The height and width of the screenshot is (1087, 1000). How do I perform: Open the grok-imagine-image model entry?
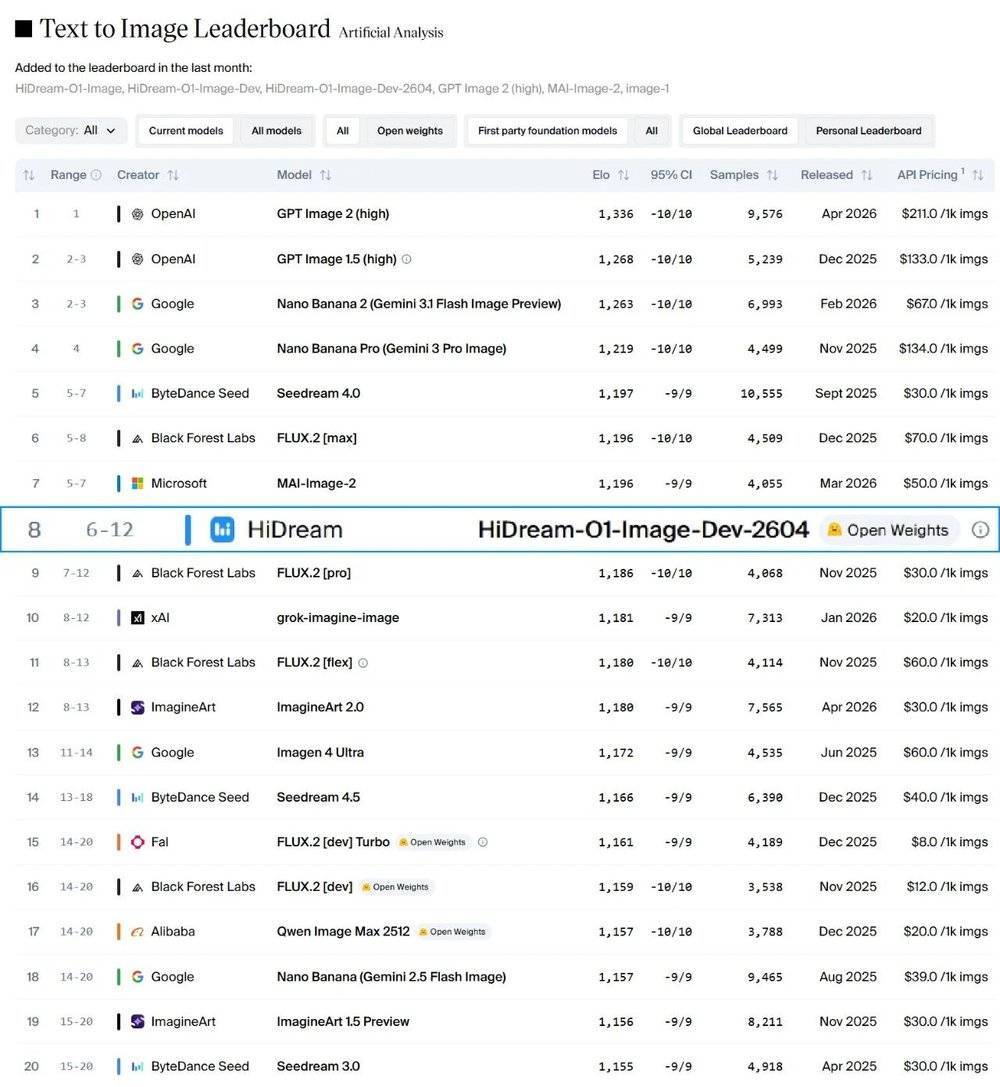click(337, 617)
